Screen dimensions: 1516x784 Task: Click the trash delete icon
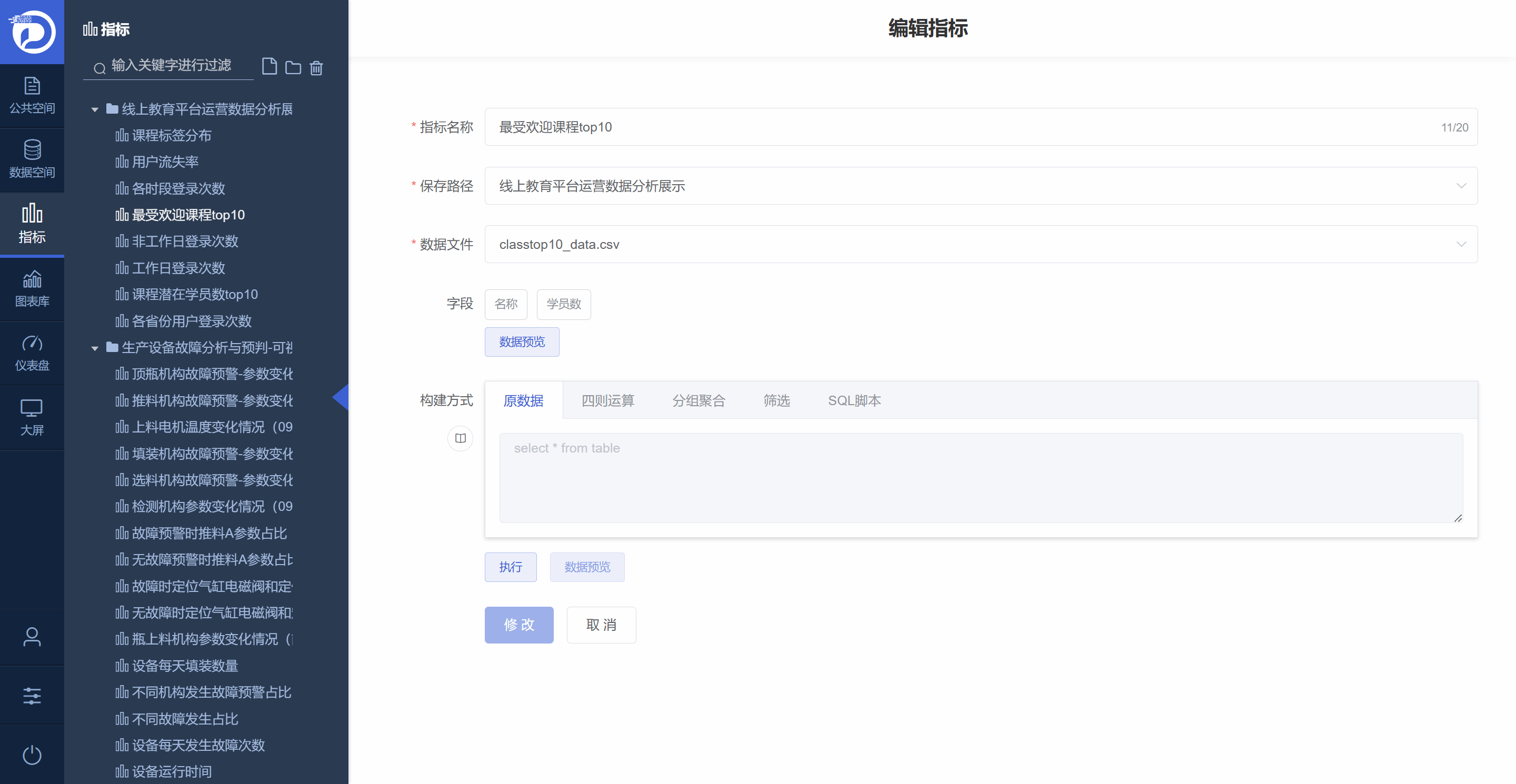[316, 68]
